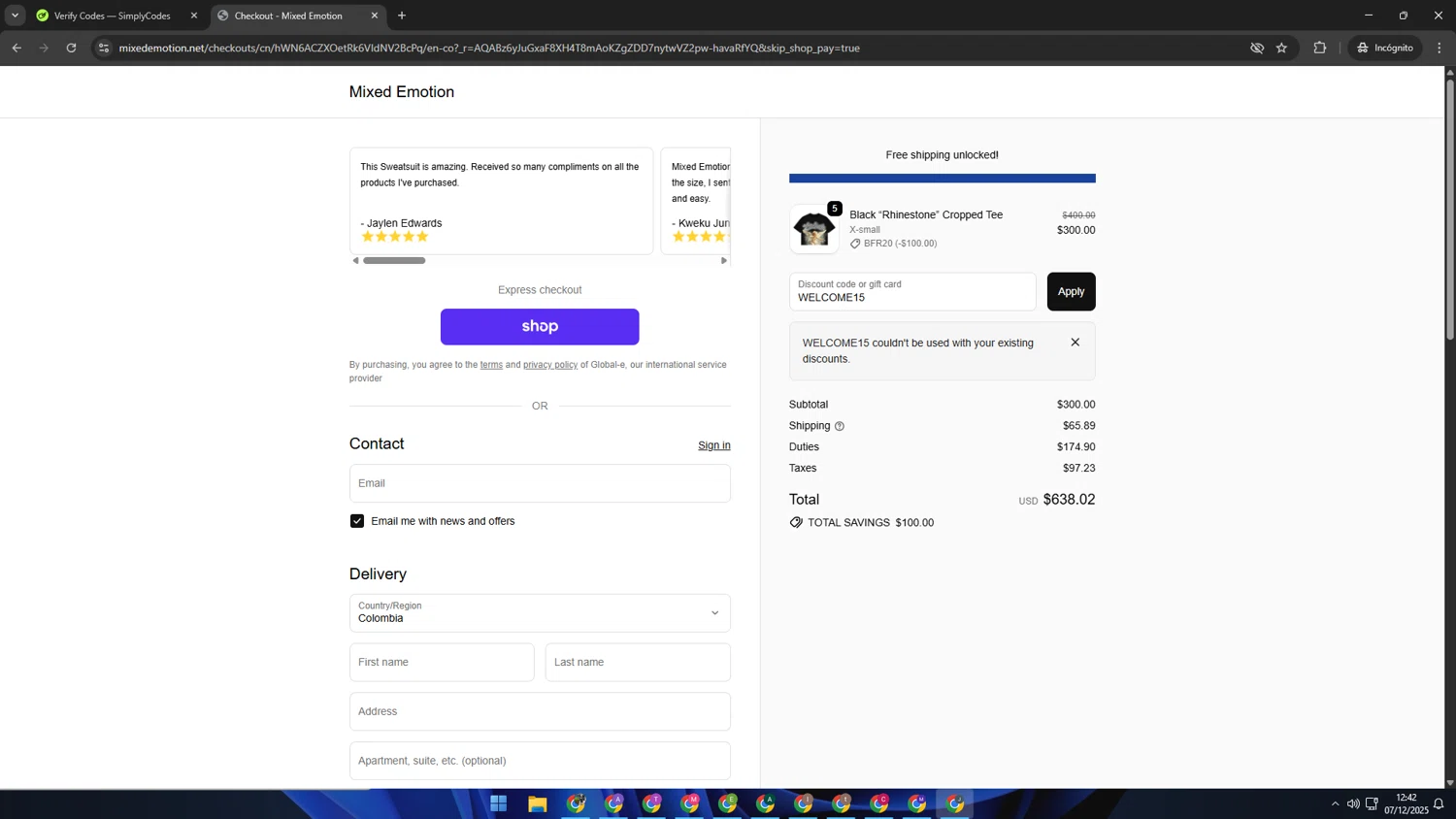The image size is (1456, 819).
Task: Open the terms link
Action: pyautogui.click(x=491, y=365)
